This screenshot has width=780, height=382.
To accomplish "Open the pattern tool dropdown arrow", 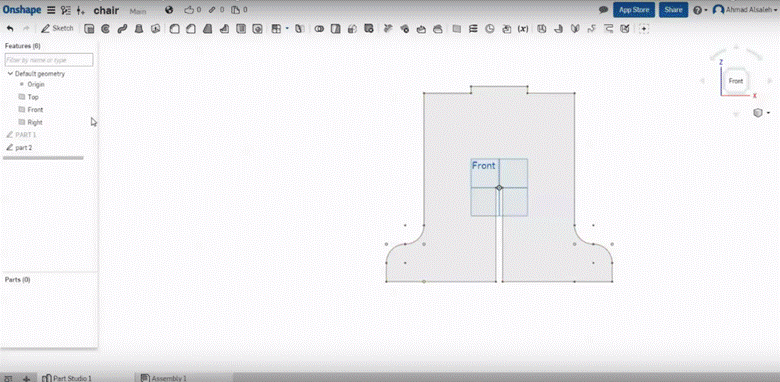I will click(287, 29).
